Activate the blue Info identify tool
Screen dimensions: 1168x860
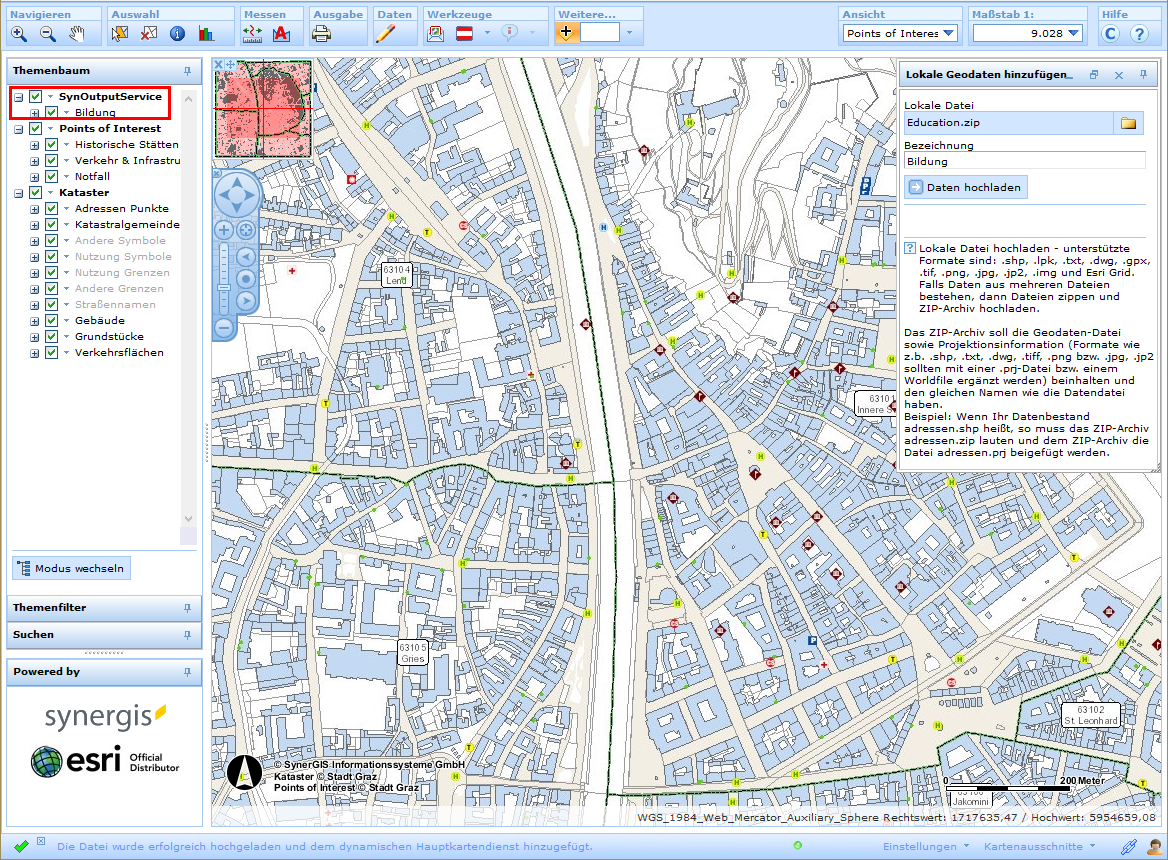click(x=178, y=33)
